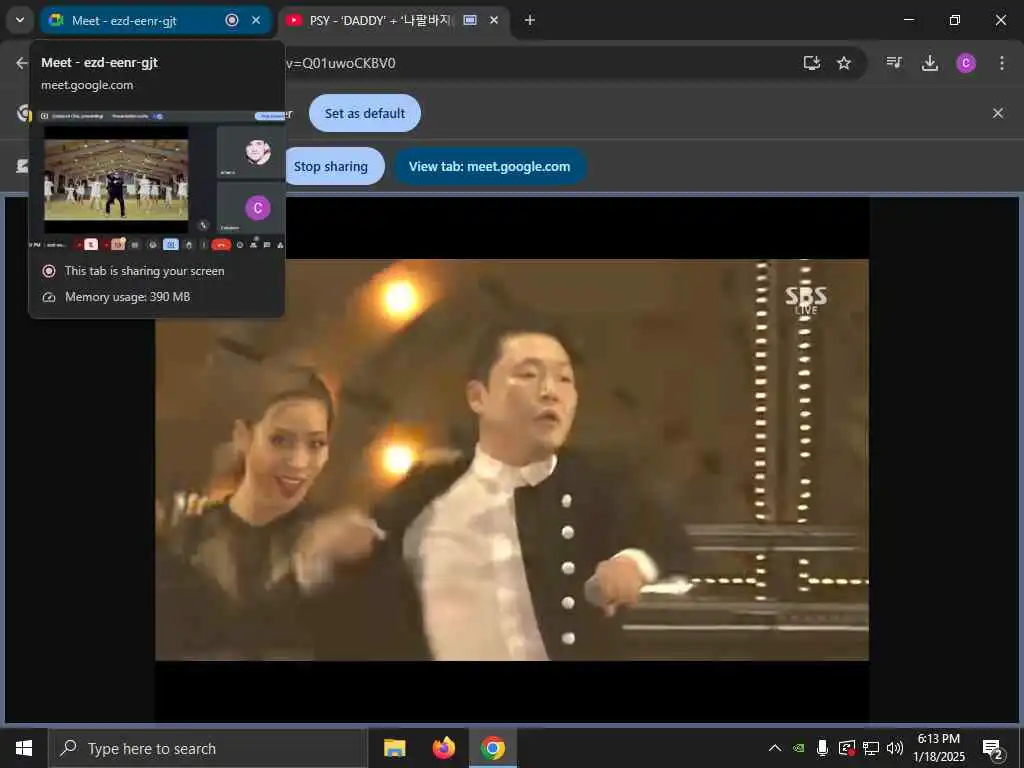Close the Meet - ezd-eenr-gjt tab
The image size is (1024, 768).
tap(256, 20)
